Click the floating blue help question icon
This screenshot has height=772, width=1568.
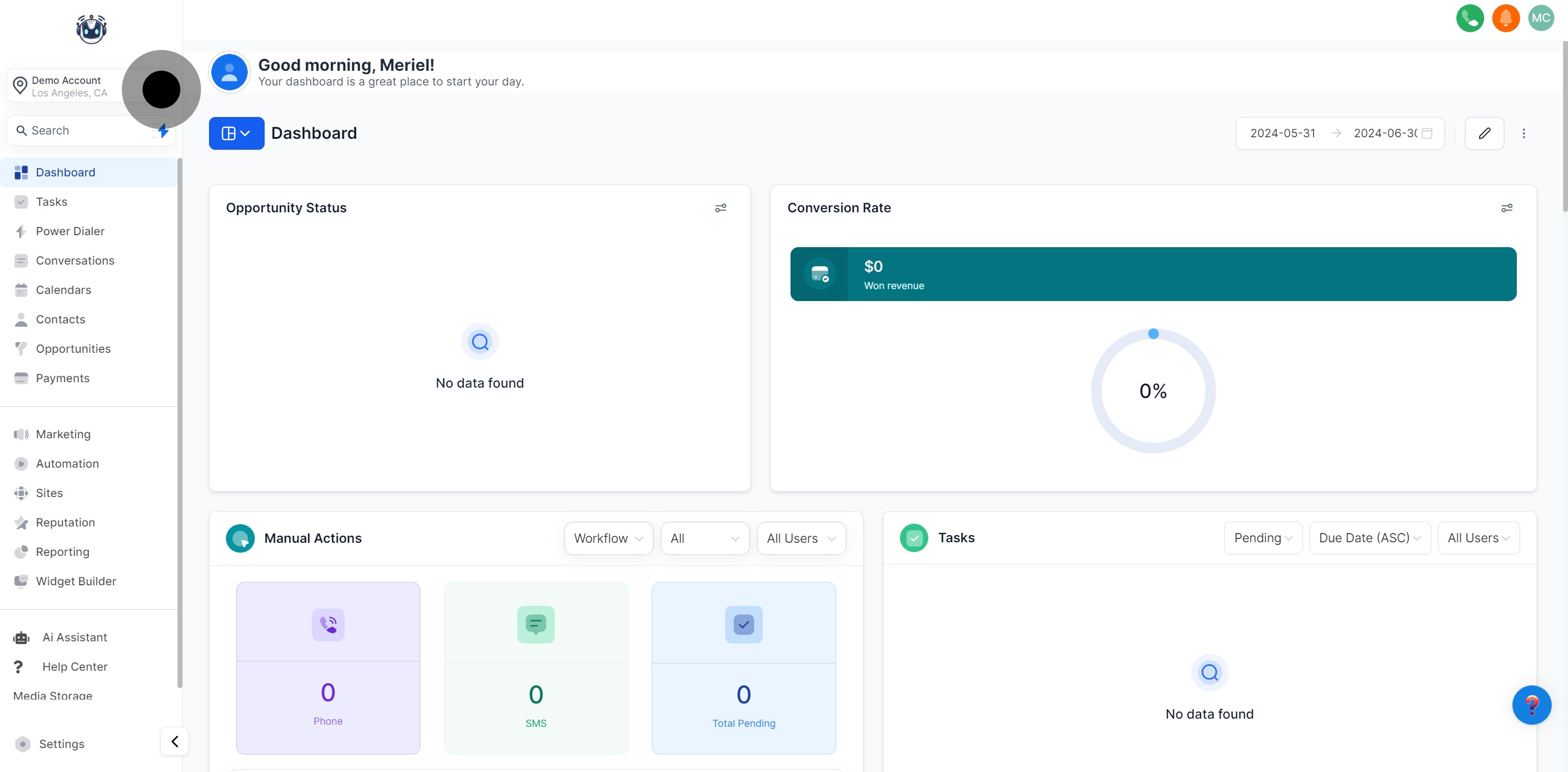point(1531,705)
